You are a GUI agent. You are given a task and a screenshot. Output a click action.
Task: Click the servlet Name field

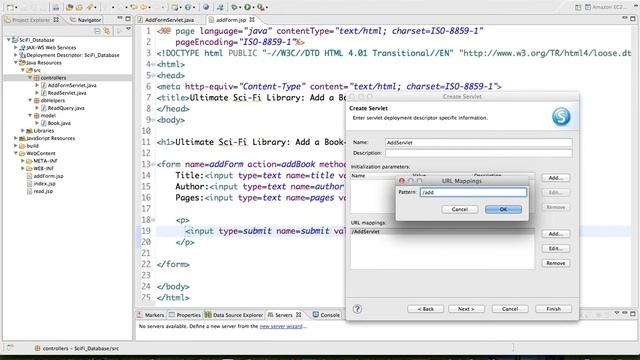[x=478, y=142]
